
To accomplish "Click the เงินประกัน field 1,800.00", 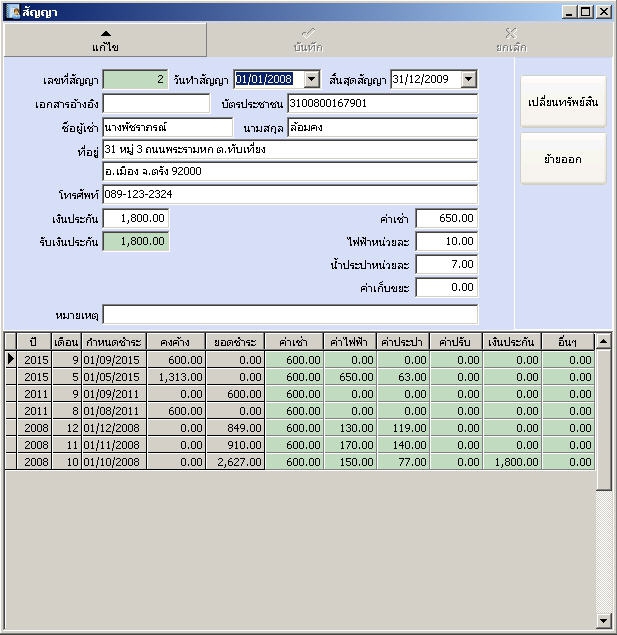I will (x=136, y=219).
